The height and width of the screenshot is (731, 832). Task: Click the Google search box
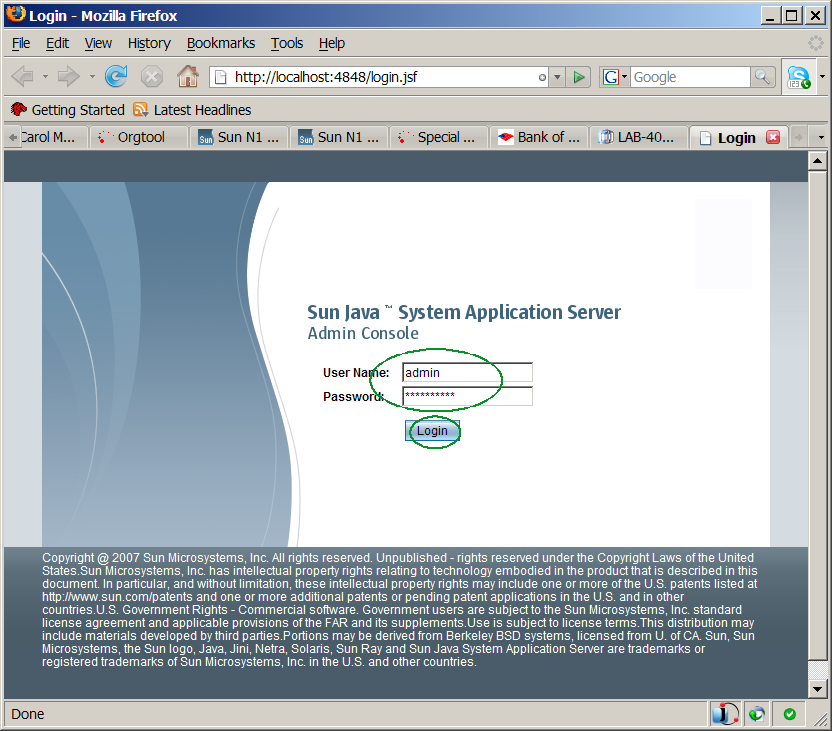coord(690,77)
